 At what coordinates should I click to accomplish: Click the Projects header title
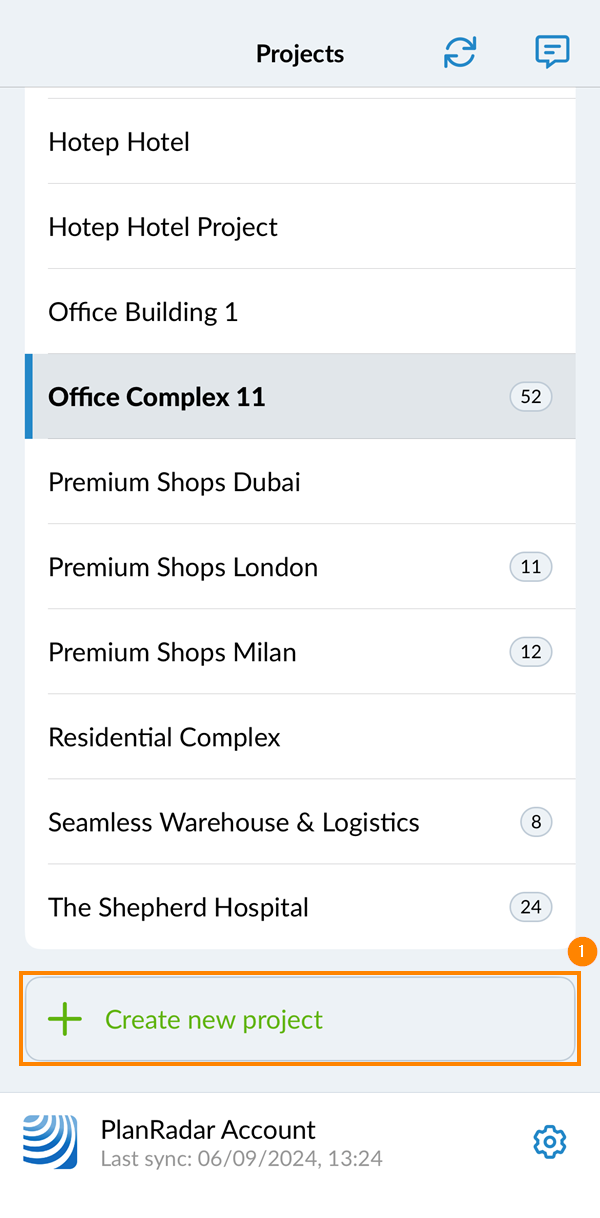pos(300,54)
